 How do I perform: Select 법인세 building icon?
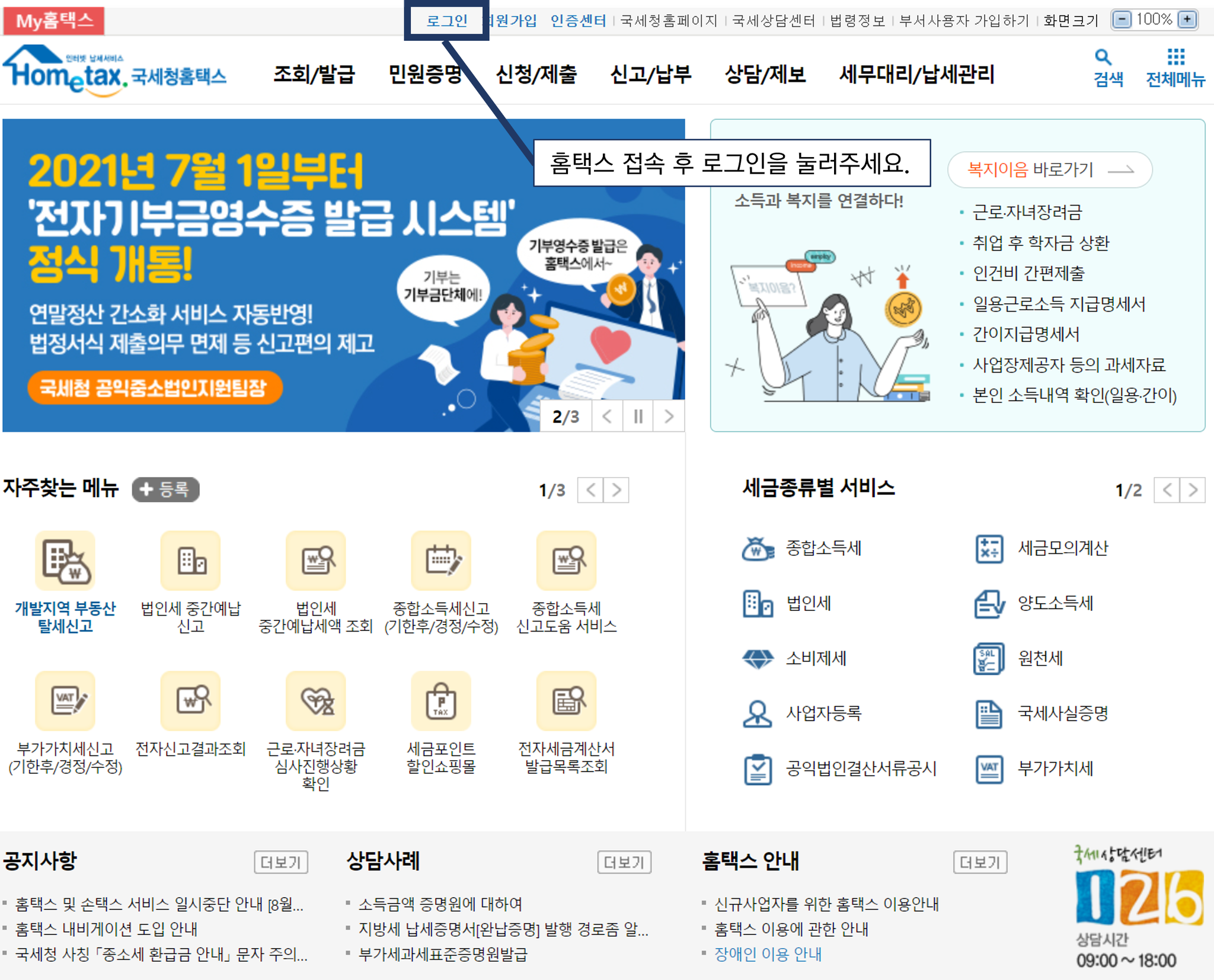(758, 604)
